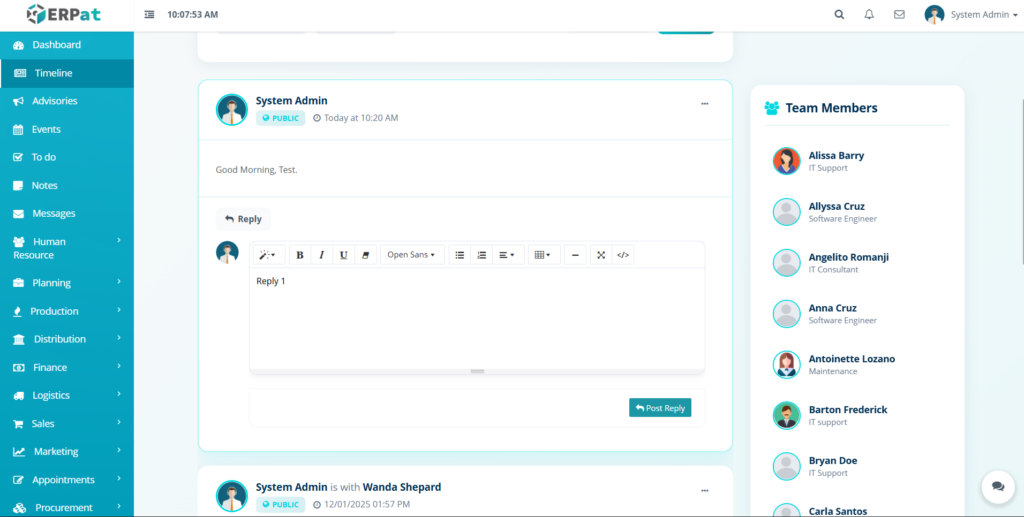The width and height of the screenshot is (1024, 517).
Task: Open the search magnifier icon
Action: tap(839, 14)
